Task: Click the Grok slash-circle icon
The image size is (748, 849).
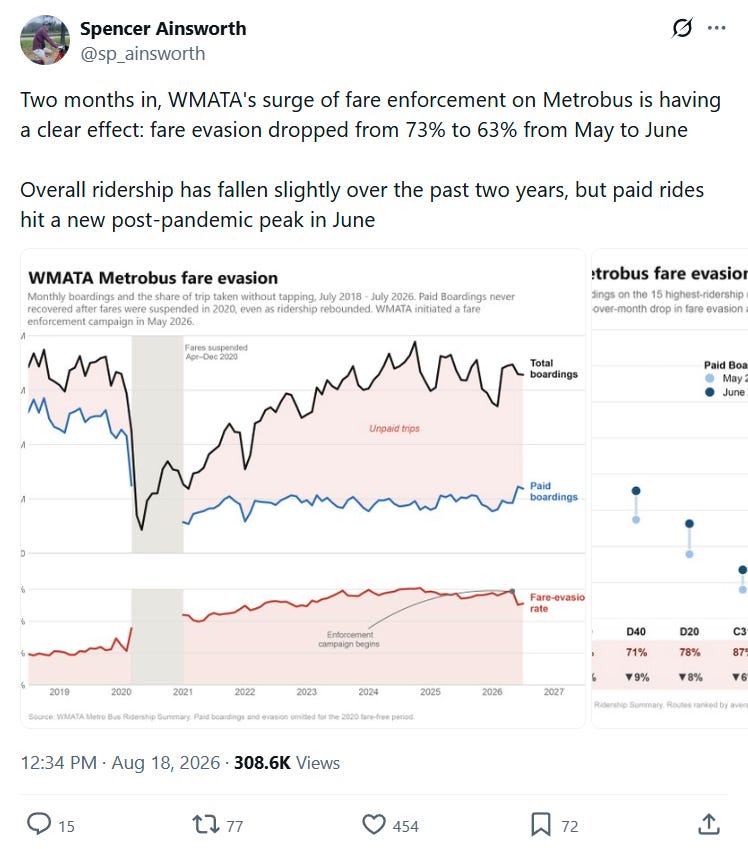Action: [682, 28]
